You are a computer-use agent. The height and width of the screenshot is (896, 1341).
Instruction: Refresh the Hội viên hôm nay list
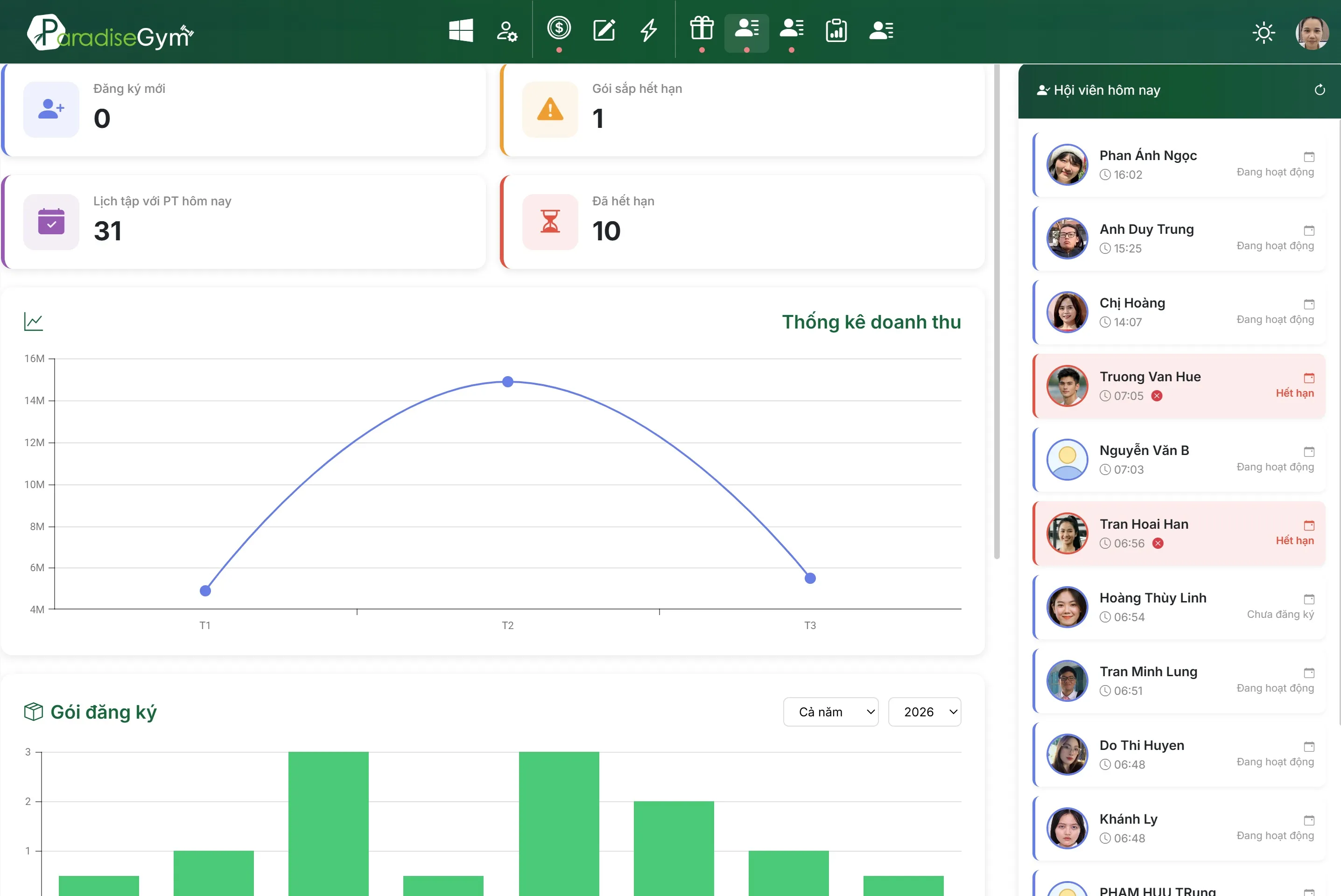pyautogui.click(x=1319, y=90)
